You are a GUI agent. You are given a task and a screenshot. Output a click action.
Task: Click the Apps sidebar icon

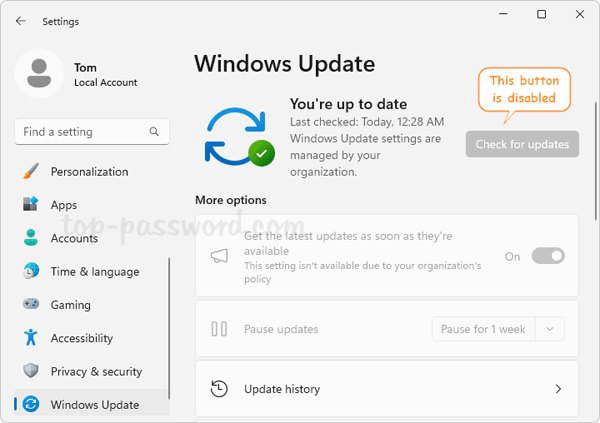tap(31, 204)
